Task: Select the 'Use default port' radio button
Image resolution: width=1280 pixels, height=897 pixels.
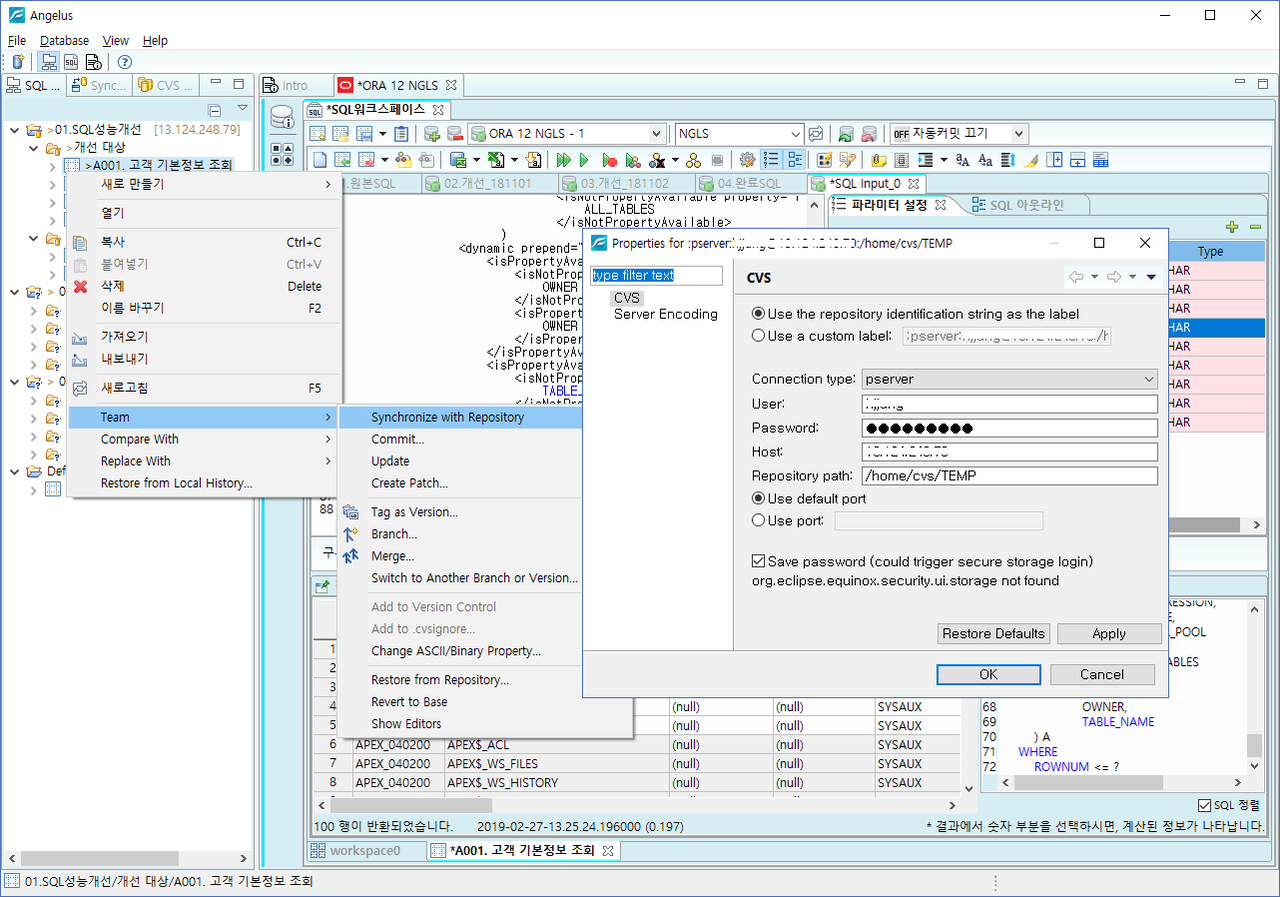Action: click(x=758, y=498)
